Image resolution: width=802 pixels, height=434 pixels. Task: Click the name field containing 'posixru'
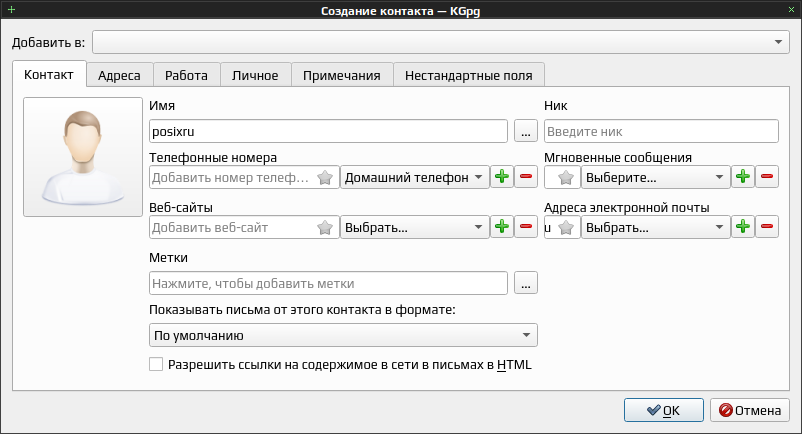[x=328, y=131]
